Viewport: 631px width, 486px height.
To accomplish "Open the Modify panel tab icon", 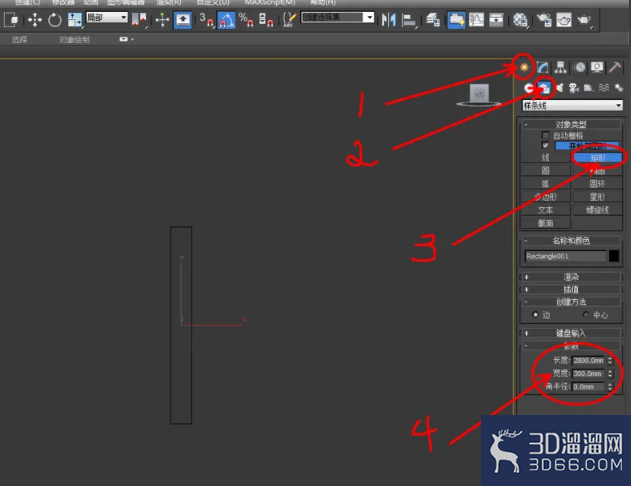I will pyautogui.click(x=542, y=67).
